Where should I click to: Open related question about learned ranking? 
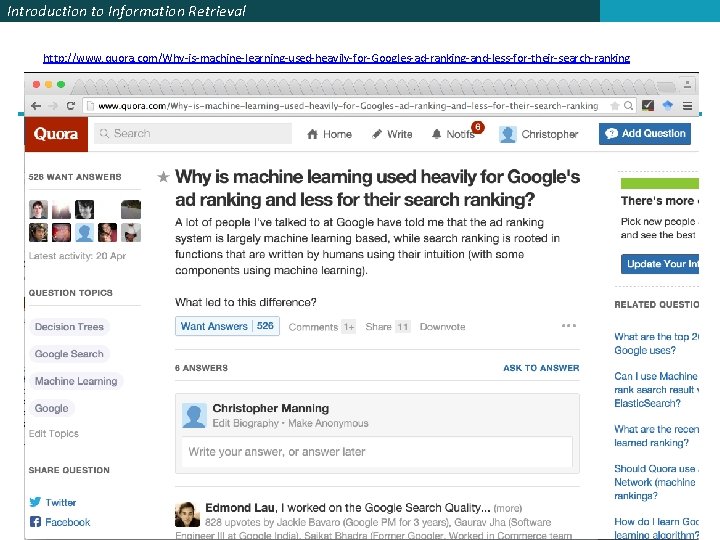pyautogui.click(x=657, y=436)
